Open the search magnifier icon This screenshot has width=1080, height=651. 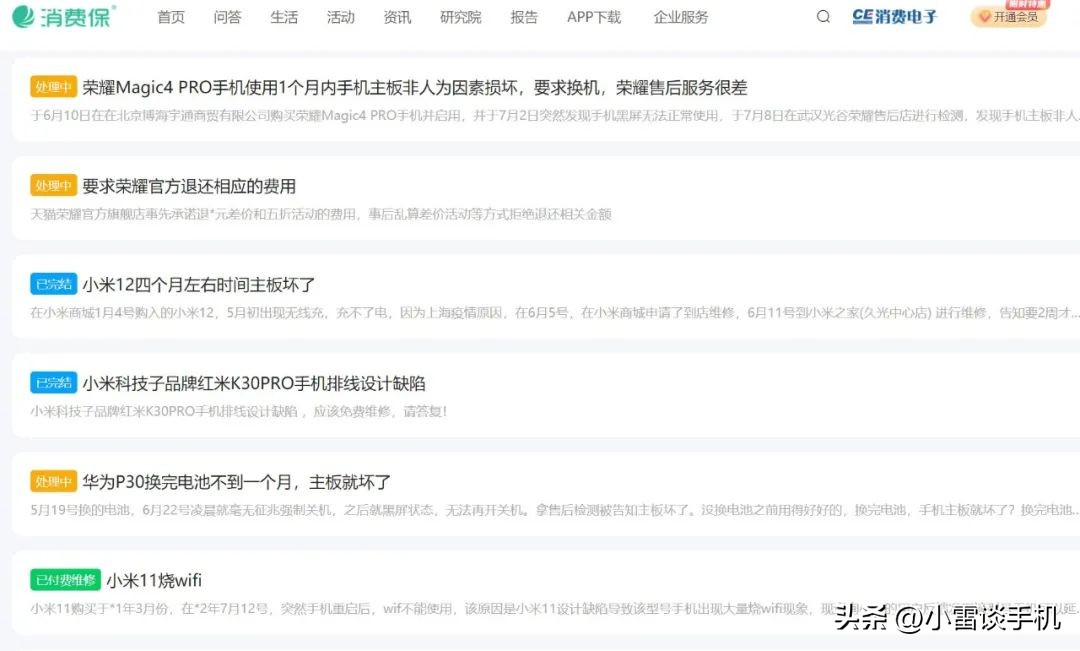(x=823, y=17)
